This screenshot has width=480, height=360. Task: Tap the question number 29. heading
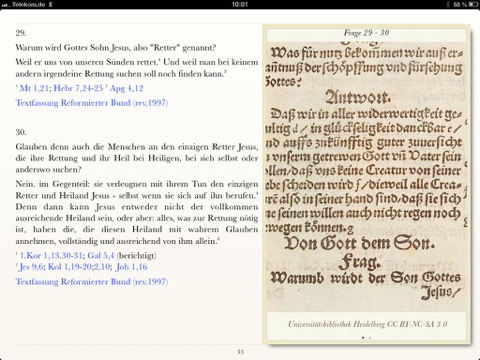[x=21, y=33]
